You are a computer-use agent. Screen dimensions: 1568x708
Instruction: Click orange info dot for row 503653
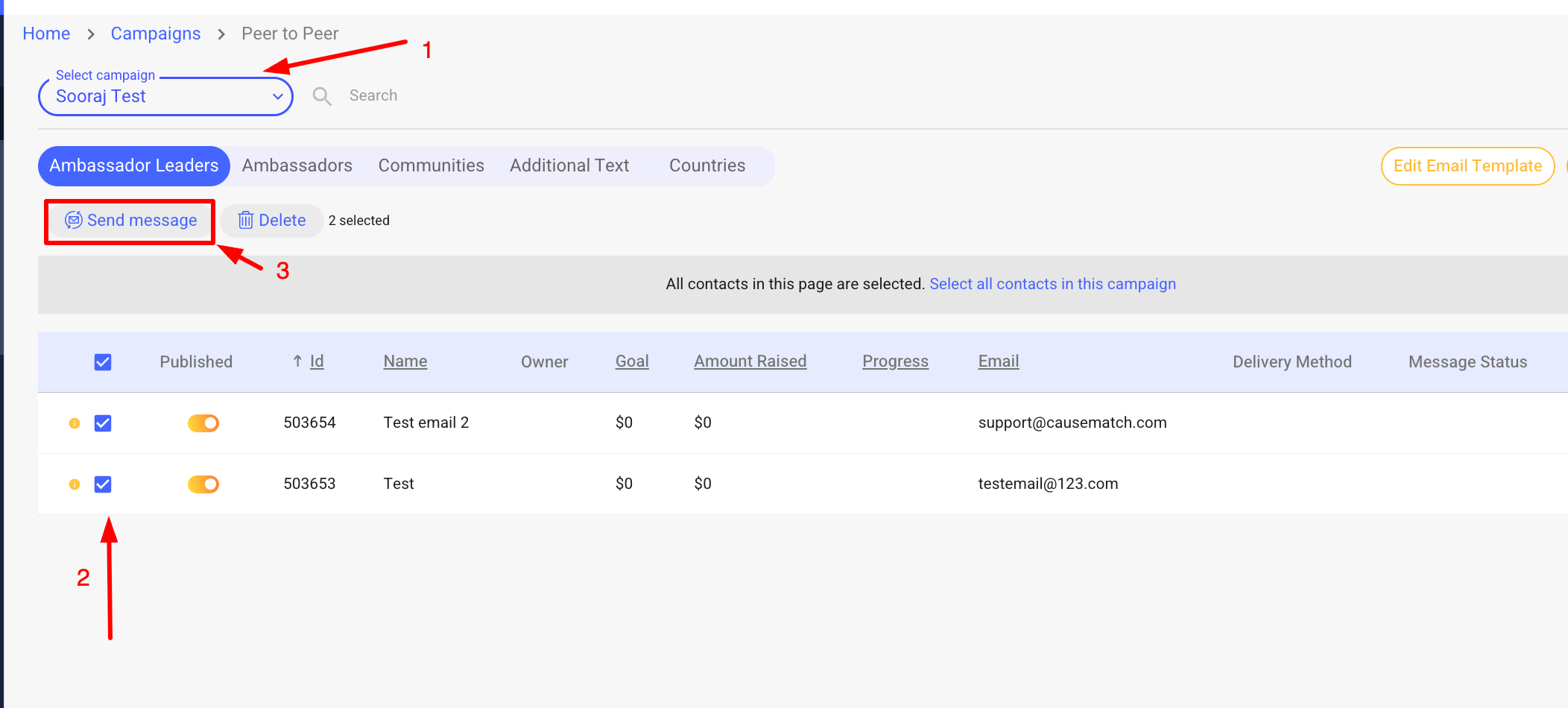tap(75, 484)
